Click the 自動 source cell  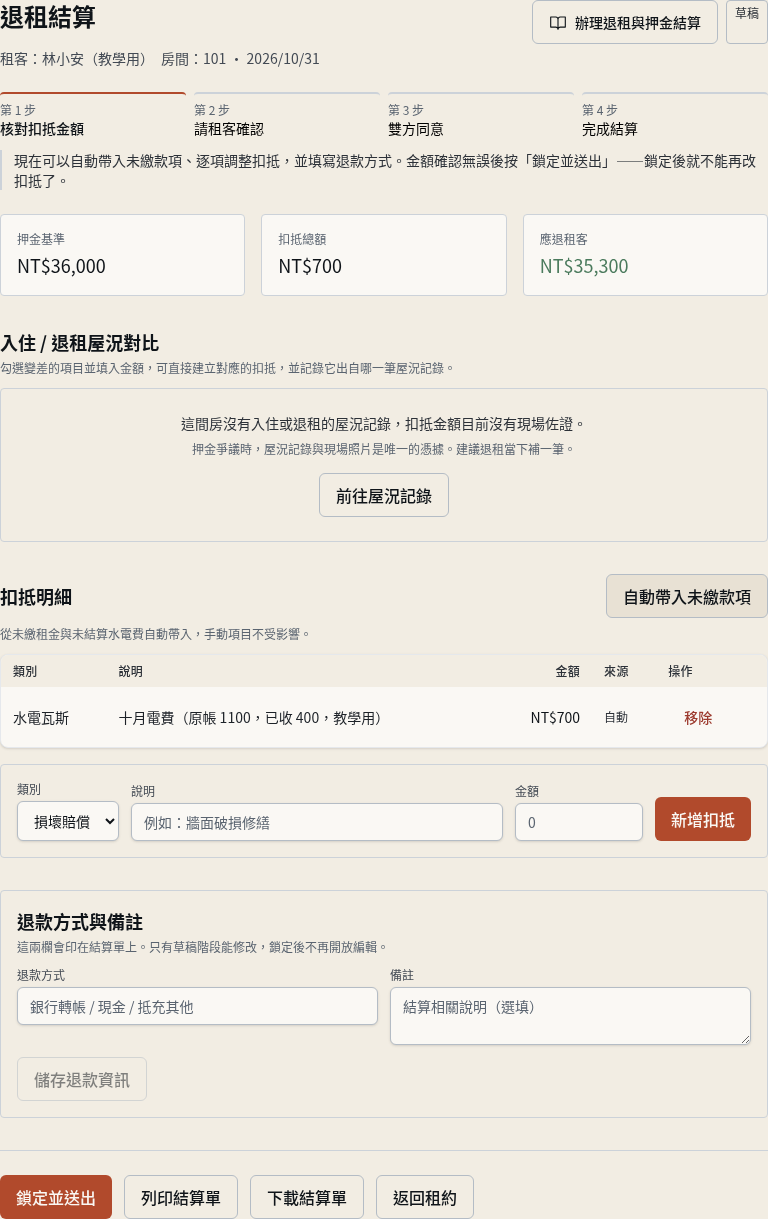[x=616, y=717]
